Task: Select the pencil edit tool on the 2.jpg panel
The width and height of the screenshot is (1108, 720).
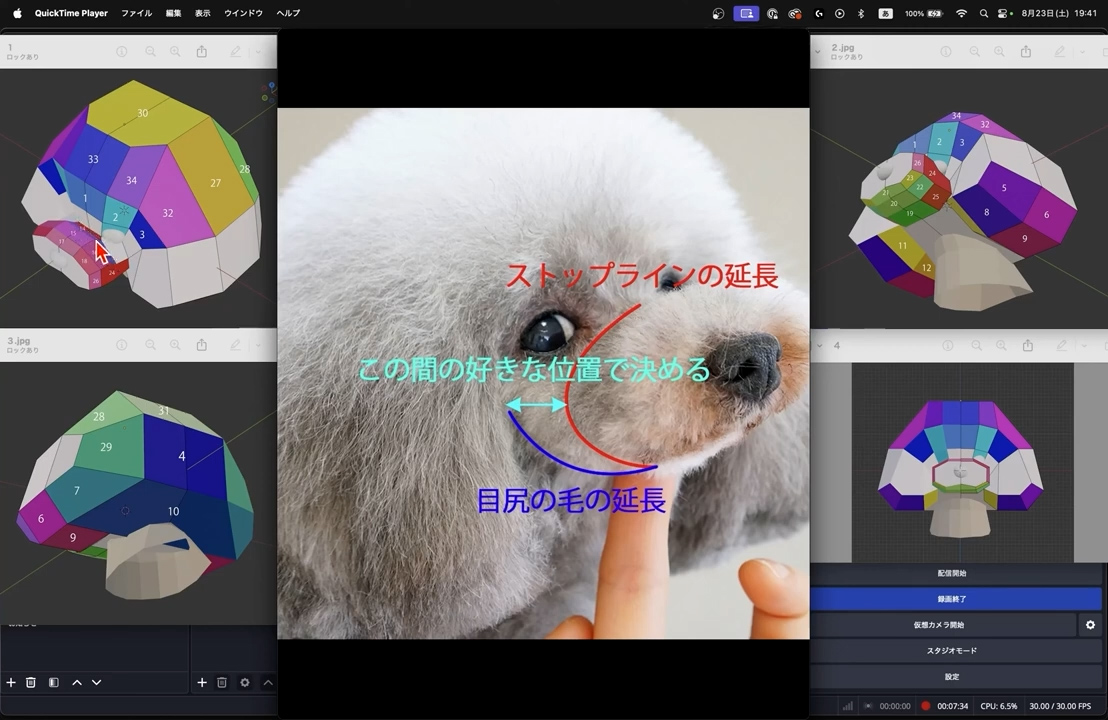Action: tap(1061, 51)
